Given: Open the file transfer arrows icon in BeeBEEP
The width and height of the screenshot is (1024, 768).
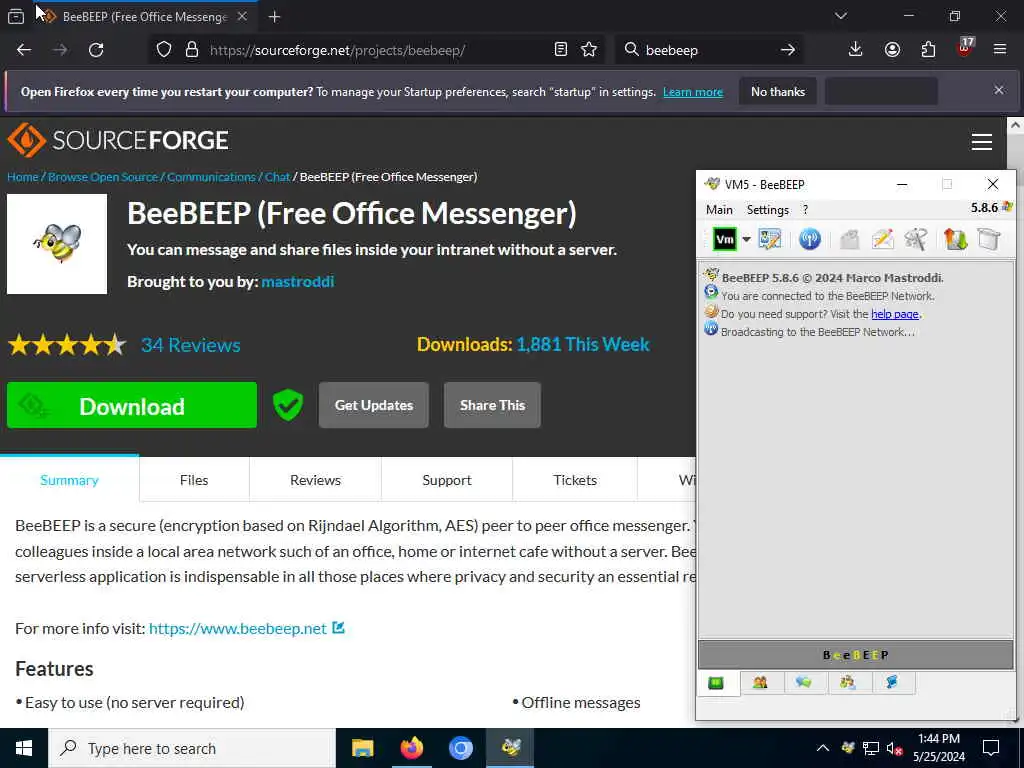Looking at the screenshot, I should tap(955, 239).
